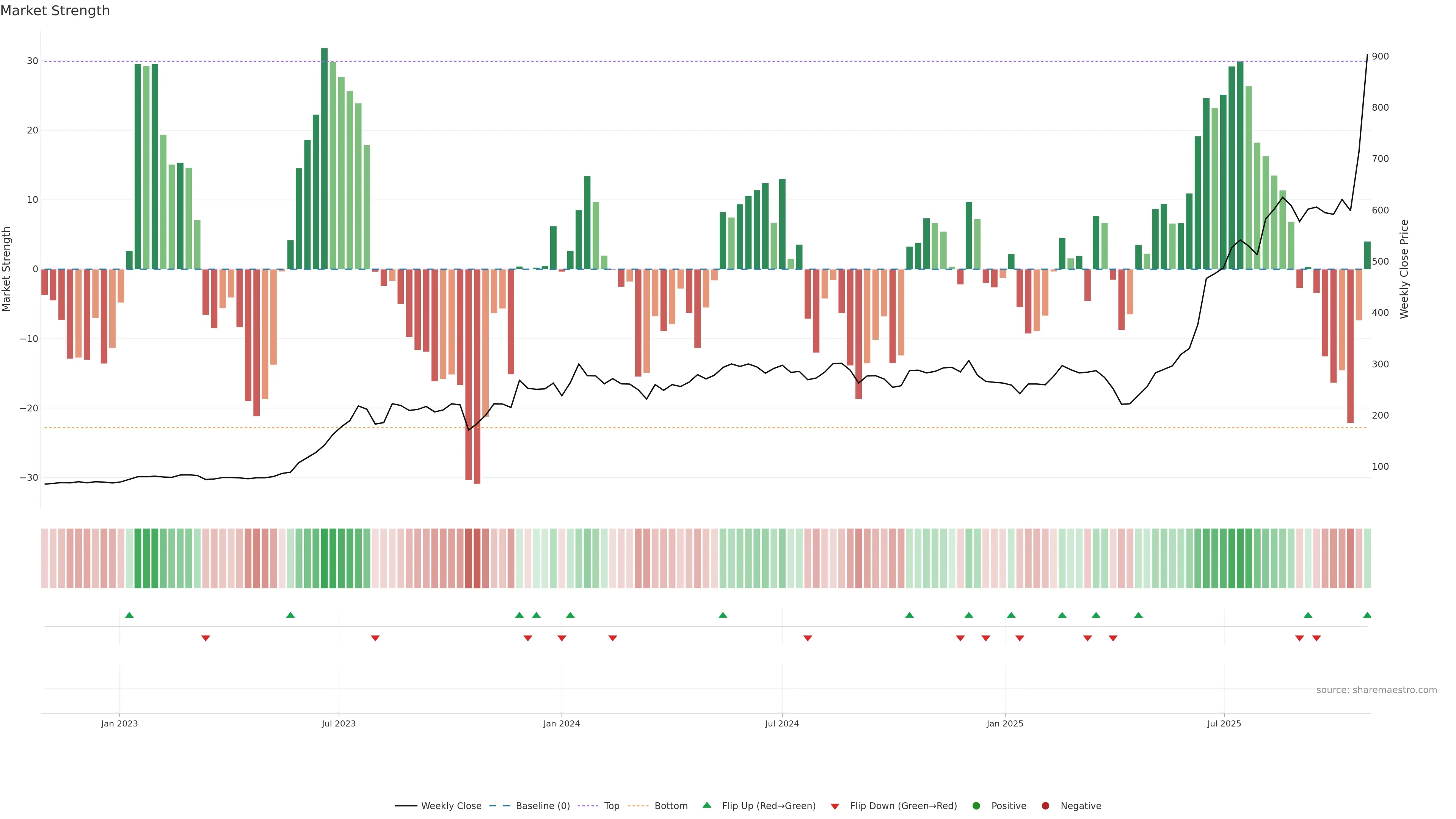Screen dimensions: 1456x819
Task: Click the Negative red circle legend icon
Action: coord(1045,806)
